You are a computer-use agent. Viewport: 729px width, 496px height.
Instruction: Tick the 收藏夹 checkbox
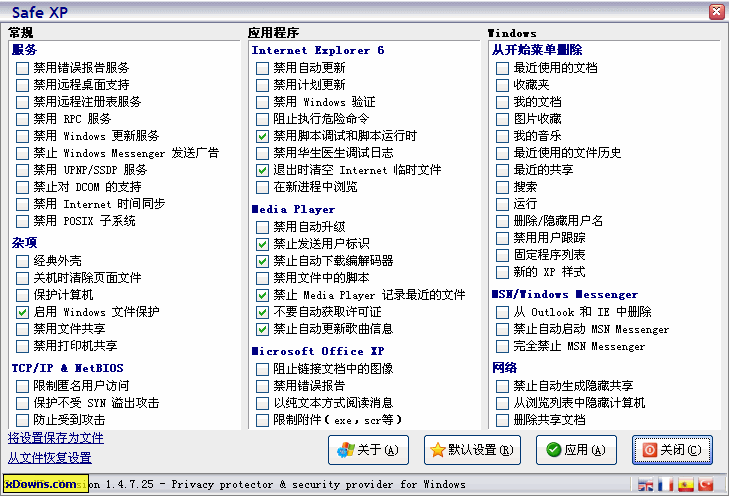502,85
